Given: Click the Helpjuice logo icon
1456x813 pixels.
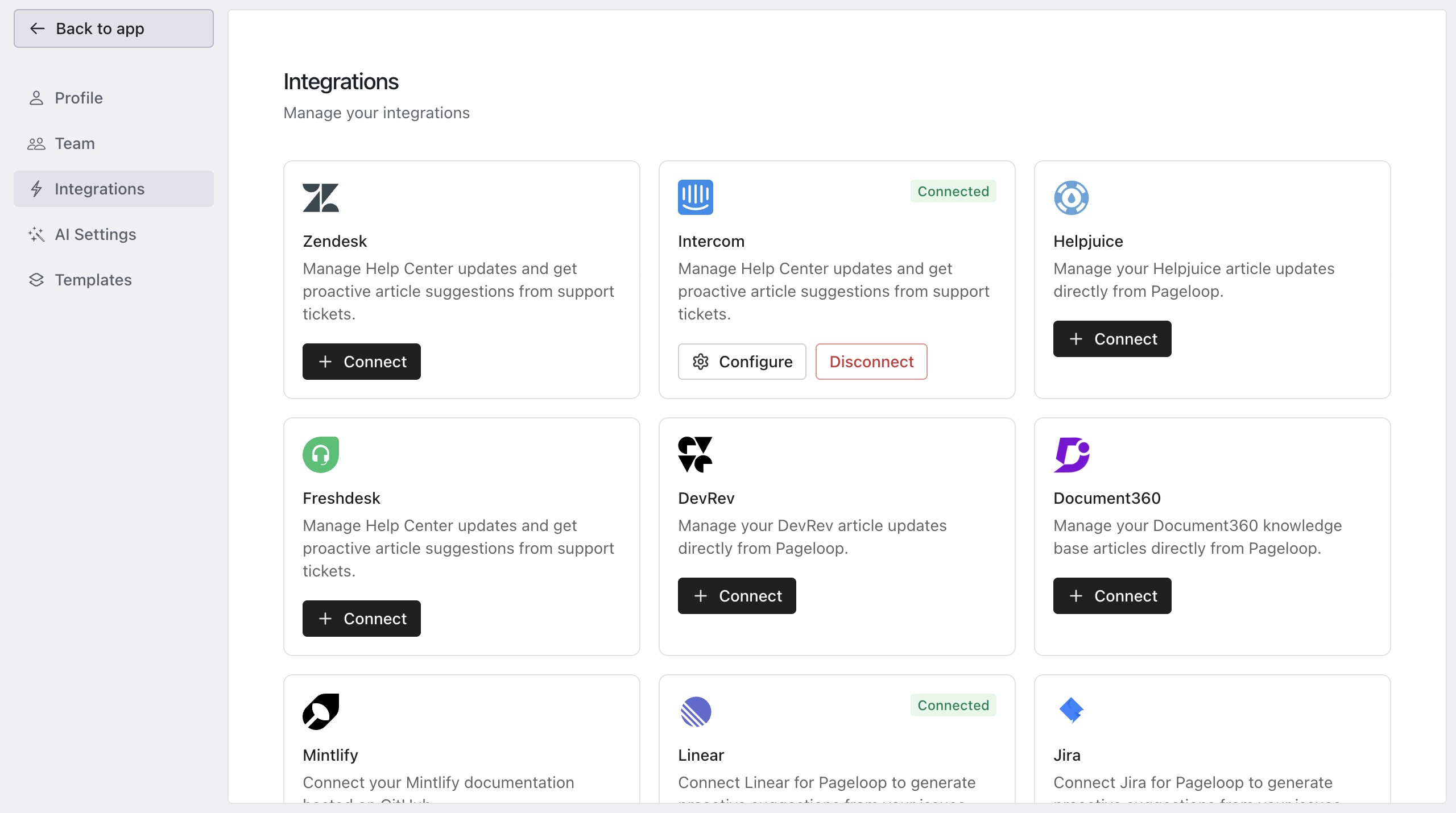Looking at the screenshot, I should coord(1072,198).
